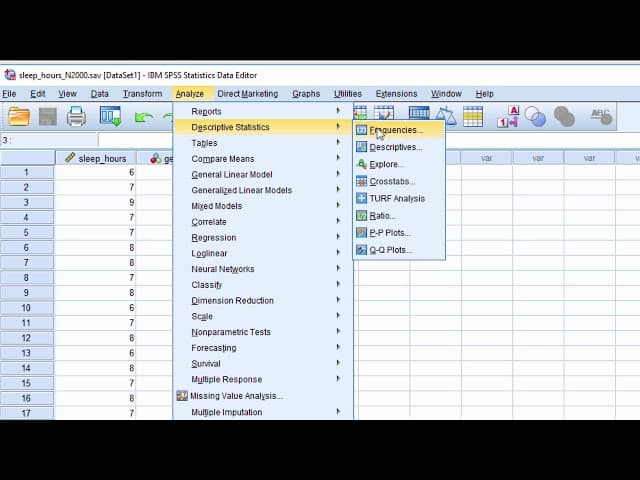Click the Crosstabs icon in the submenu

361,181
